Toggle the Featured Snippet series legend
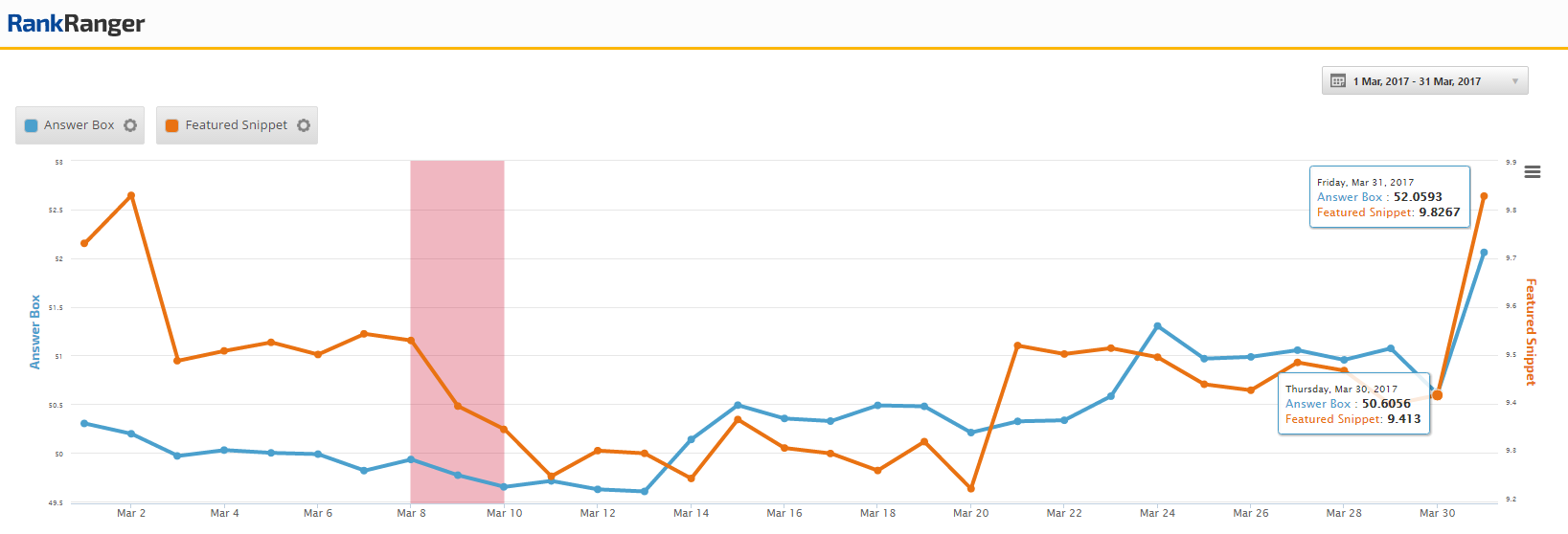 click(236, 125)
